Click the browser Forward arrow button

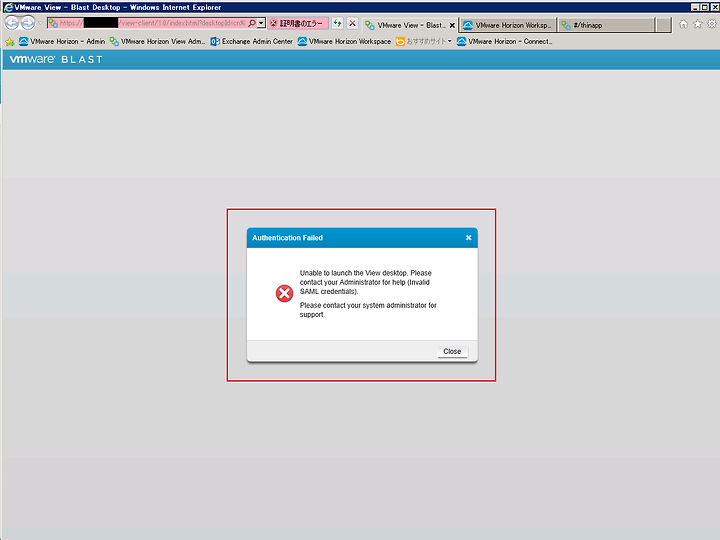[28, 22]
